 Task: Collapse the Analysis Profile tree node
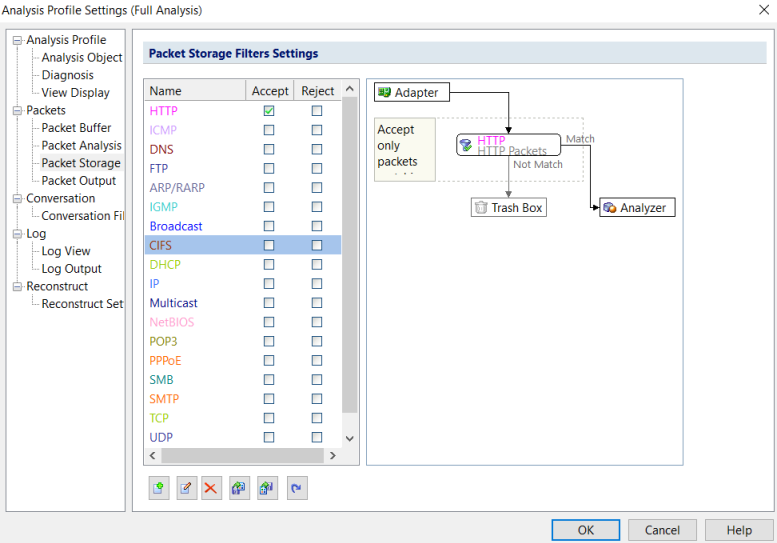point(17,40)
